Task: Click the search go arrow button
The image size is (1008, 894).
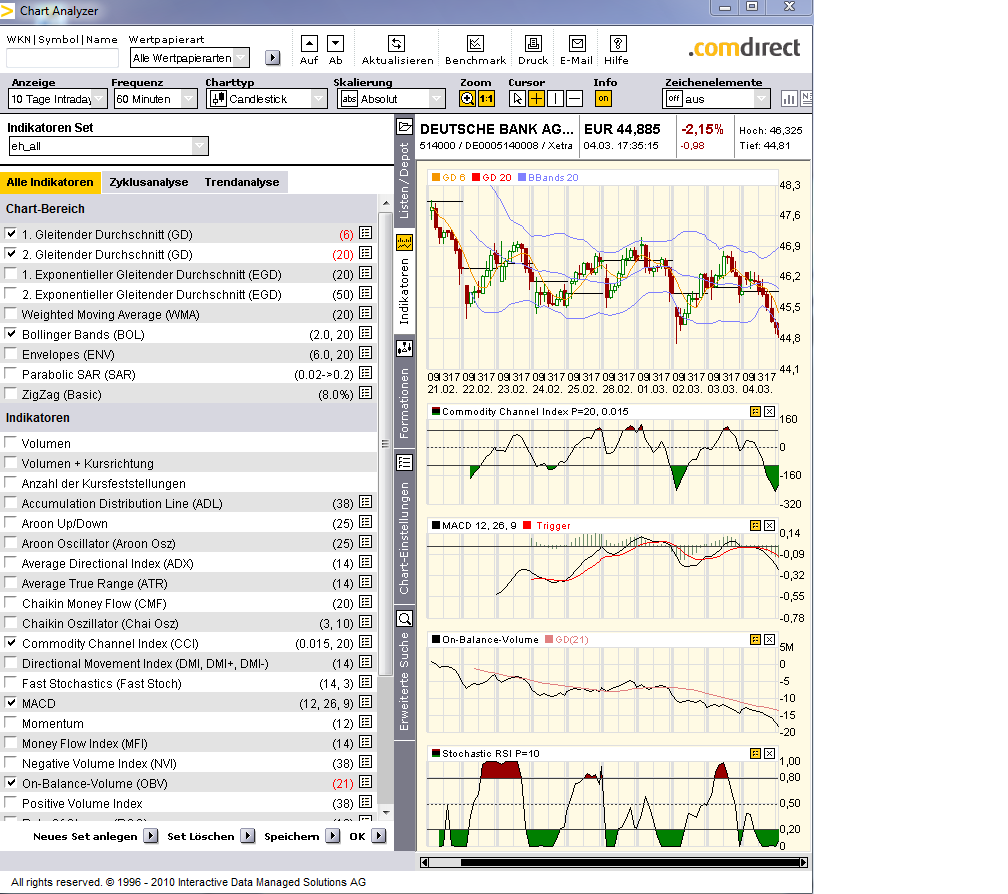Action: (273, 58)
